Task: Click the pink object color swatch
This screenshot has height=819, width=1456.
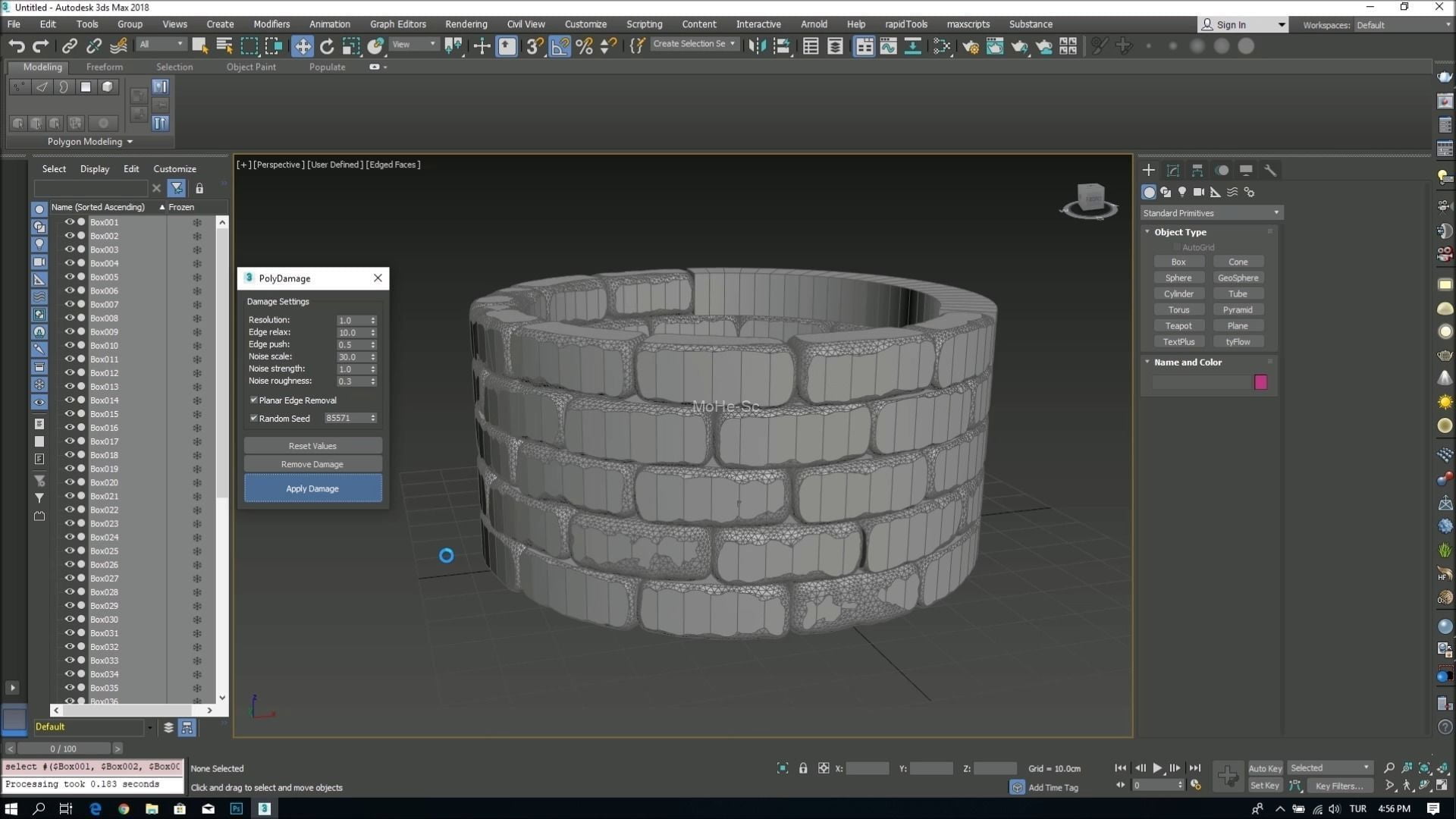Action: coord(1260,382)
